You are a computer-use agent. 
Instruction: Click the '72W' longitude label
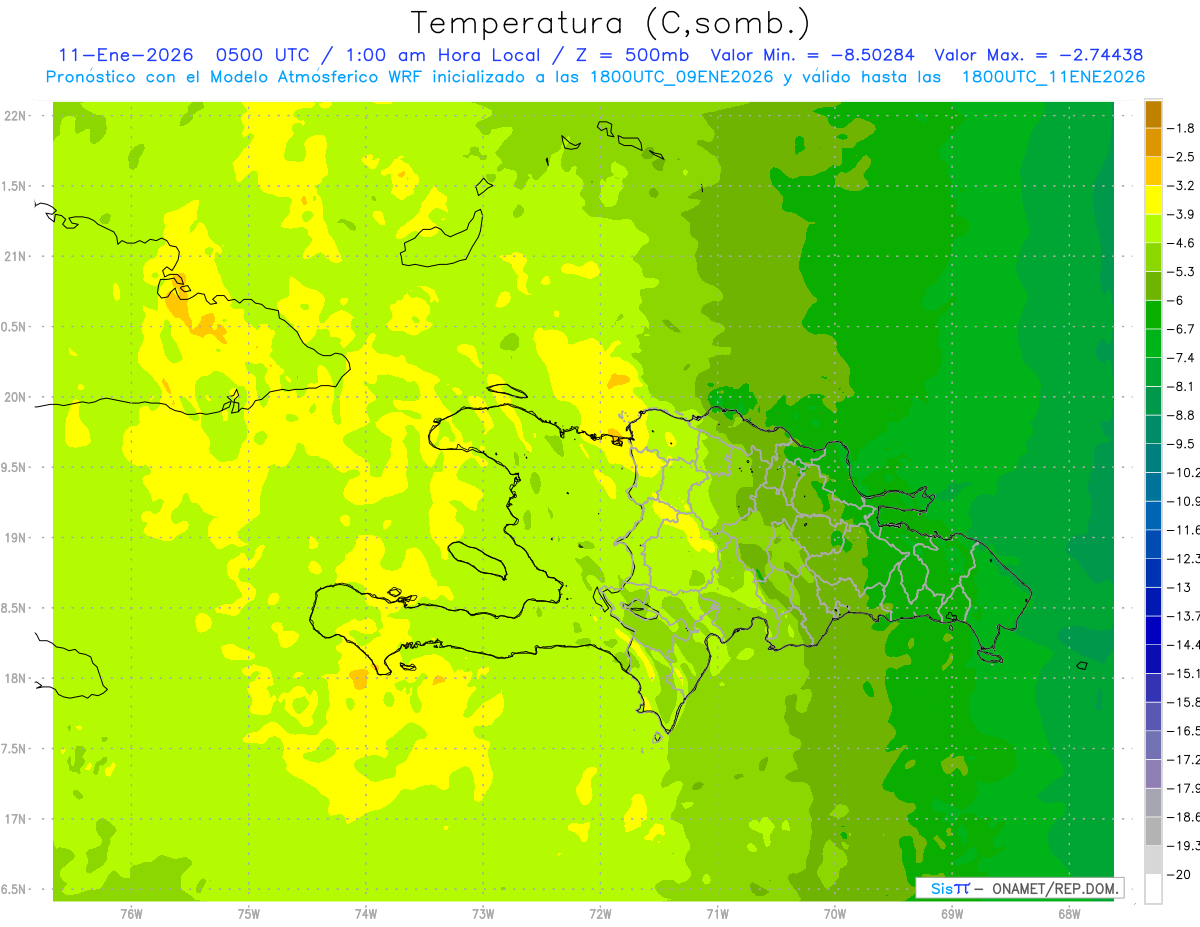click(x=600, y=914)
